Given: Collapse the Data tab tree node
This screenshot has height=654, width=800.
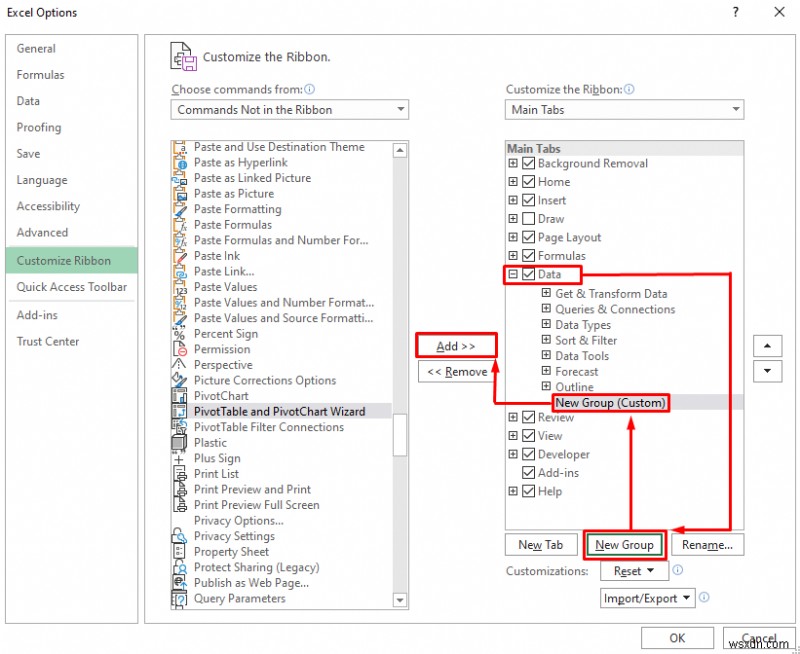Looking at the screenshot, I should pos(513,274).
